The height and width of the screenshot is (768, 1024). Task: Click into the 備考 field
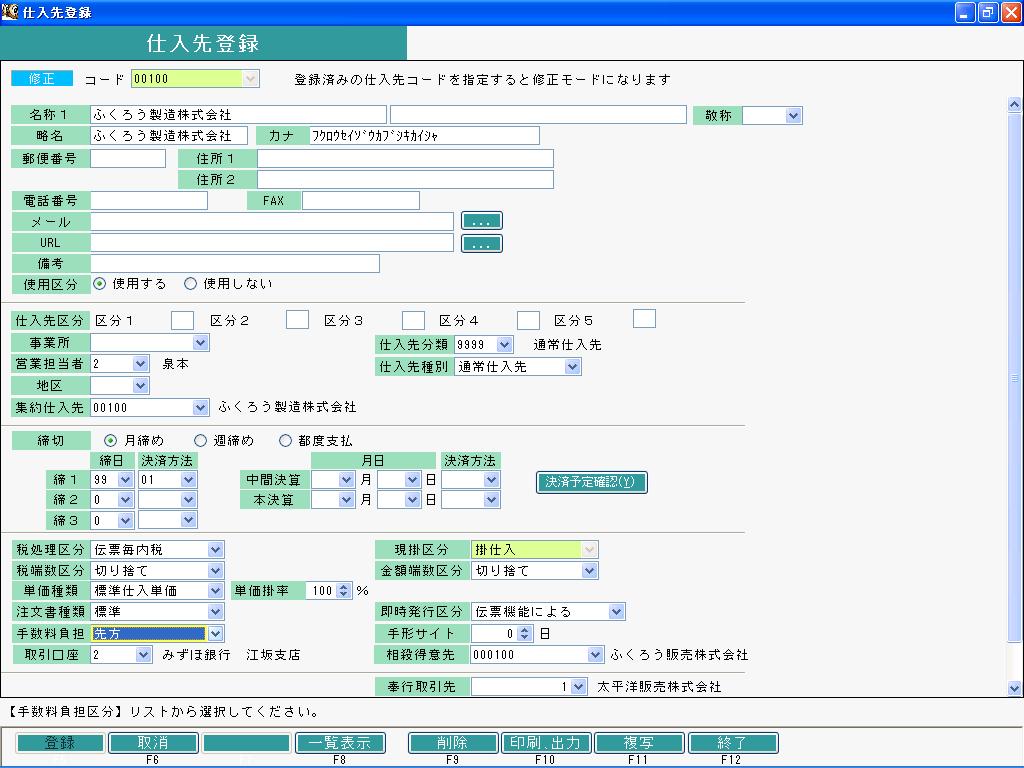click(235, 263)
